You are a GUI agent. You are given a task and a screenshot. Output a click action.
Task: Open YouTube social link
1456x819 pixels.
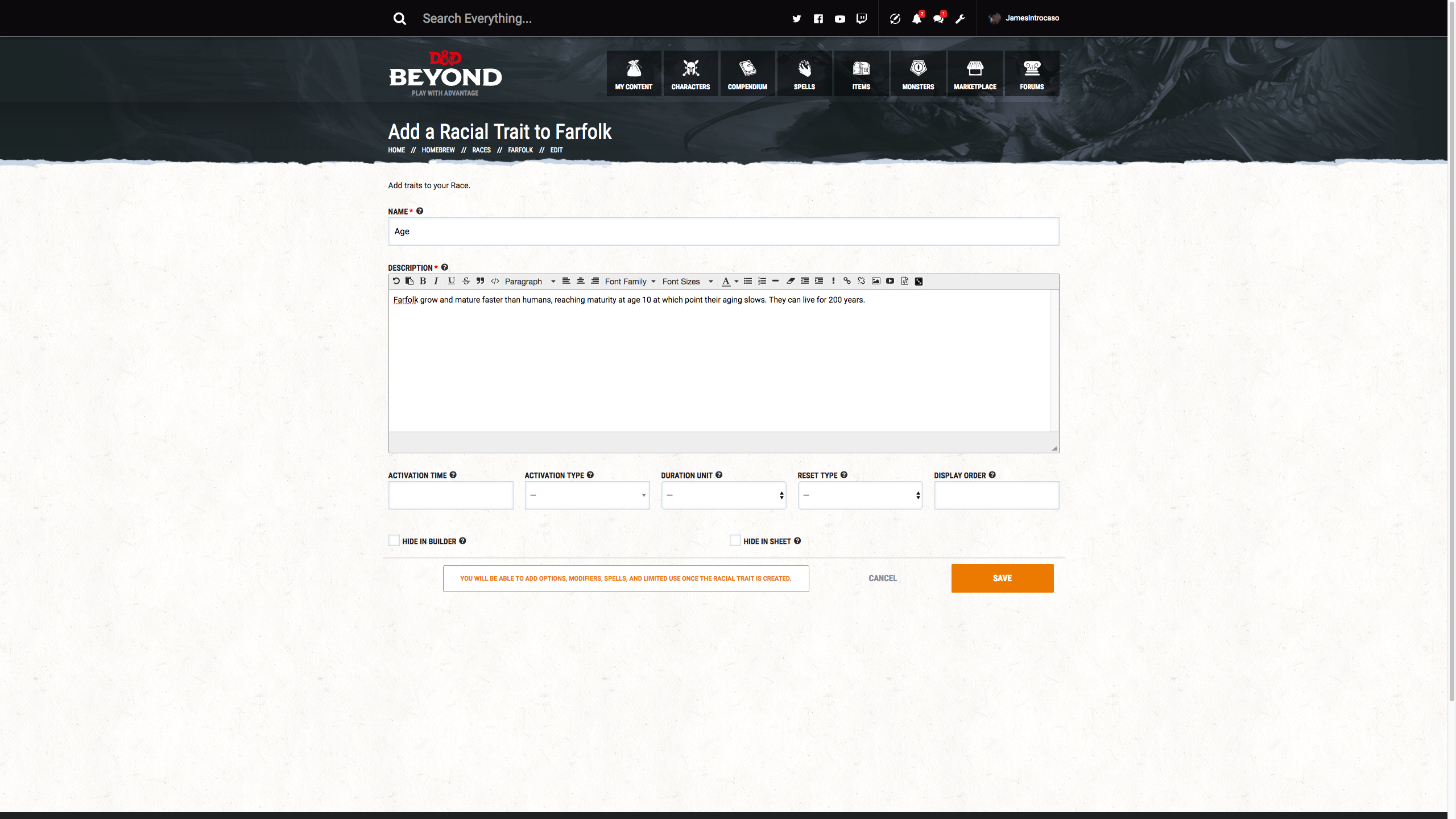[839, 19]
